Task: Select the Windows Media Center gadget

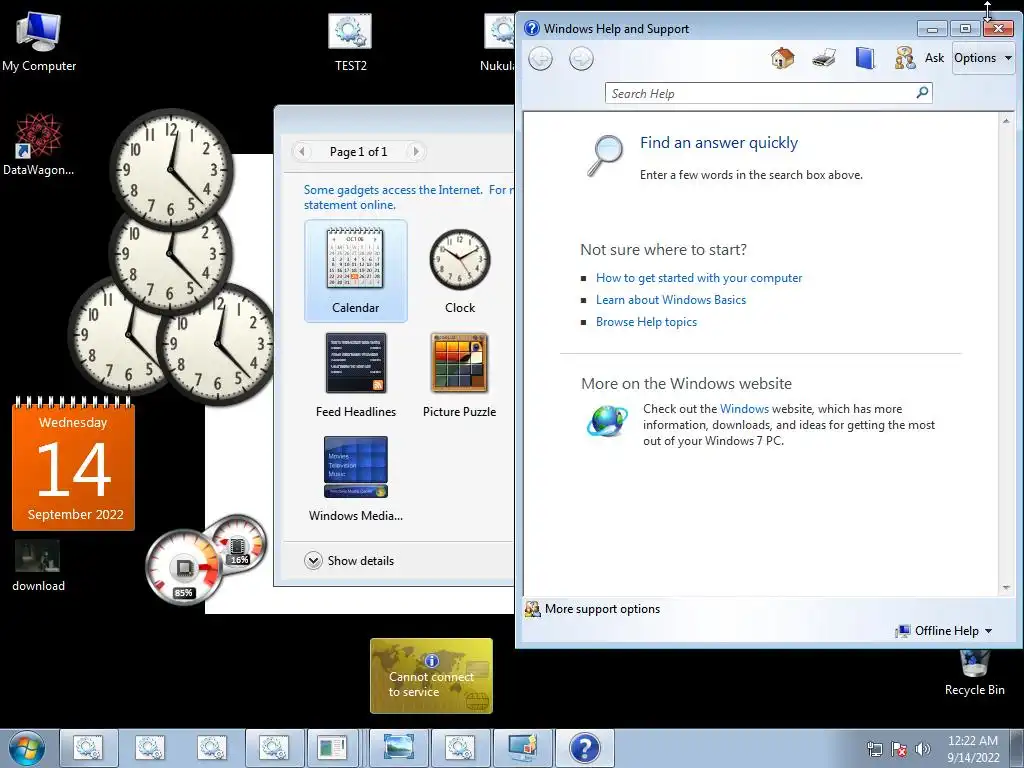Action: coord(355,479)
